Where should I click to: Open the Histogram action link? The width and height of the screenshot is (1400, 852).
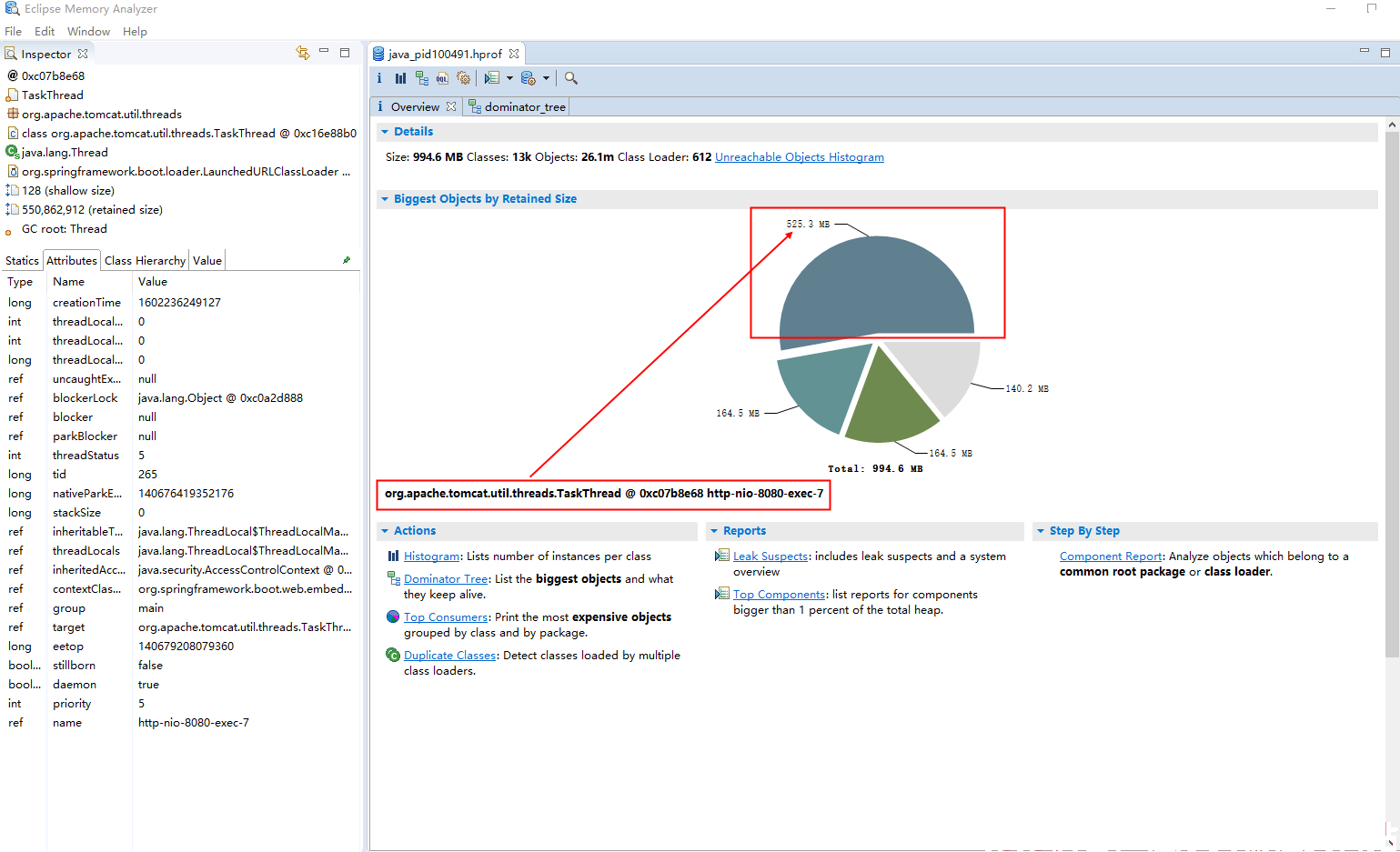pyautogui.click(x=431, y=556)
